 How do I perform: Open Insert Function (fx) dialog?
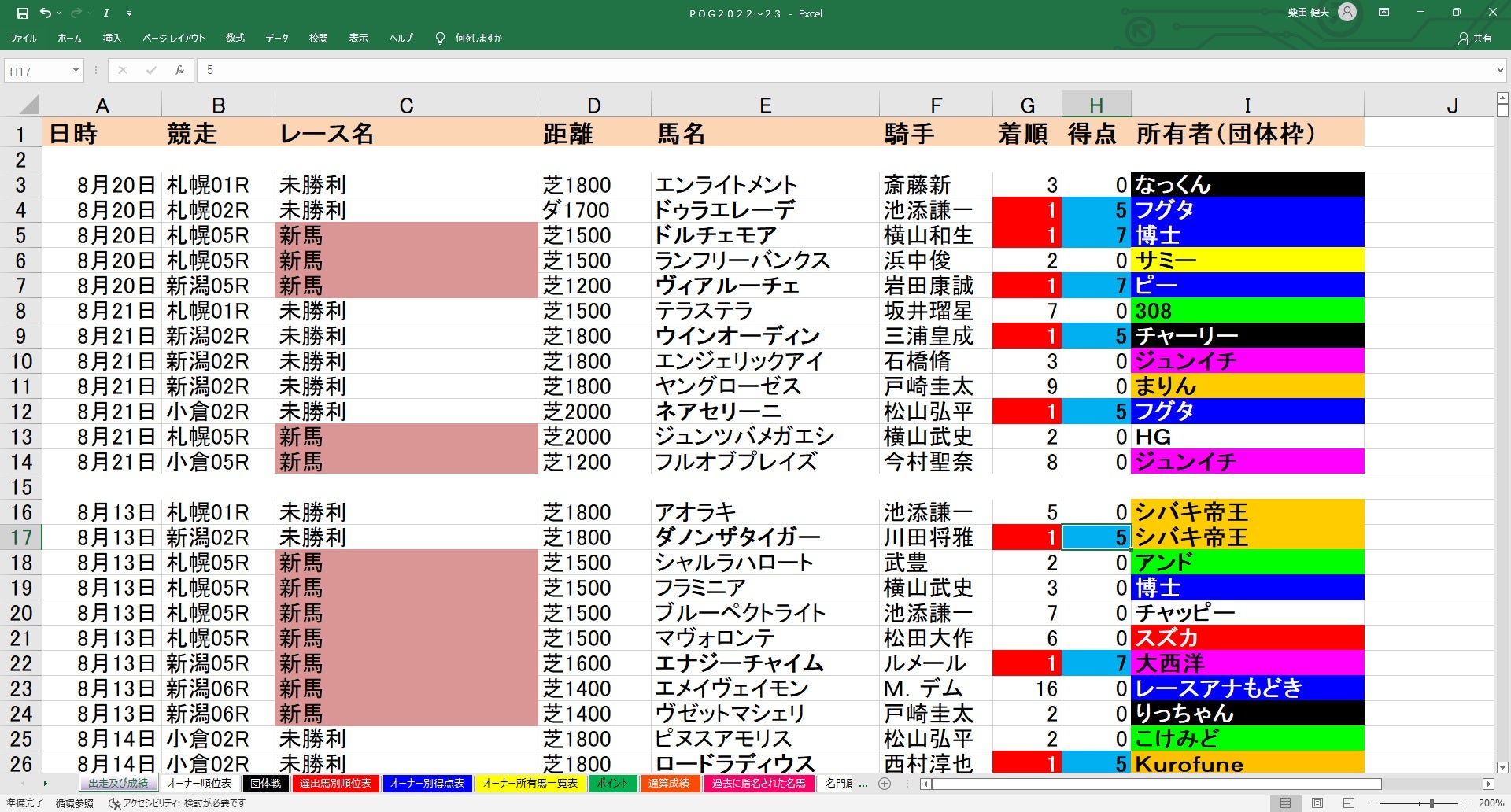179,70
